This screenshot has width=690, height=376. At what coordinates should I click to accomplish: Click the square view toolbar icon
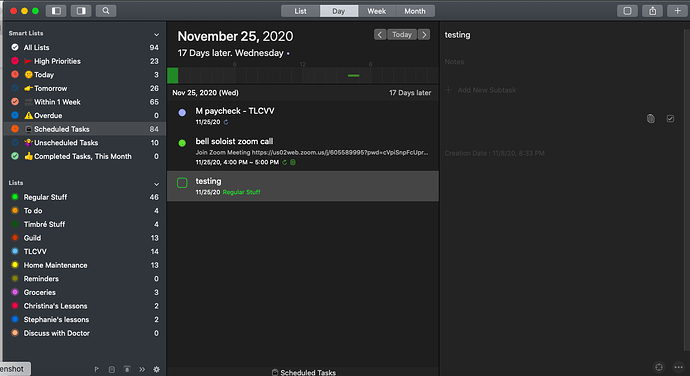click(x=628, y=11)
